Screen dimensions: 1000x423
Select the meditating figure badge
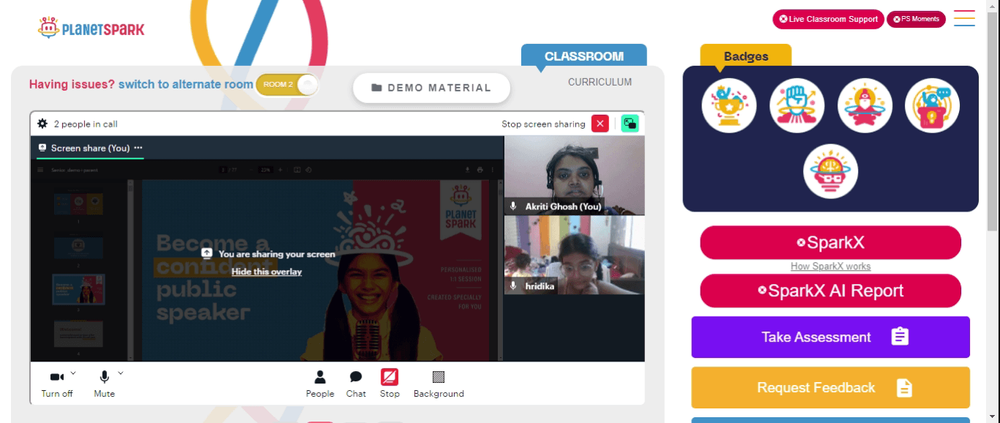(864, 105)
